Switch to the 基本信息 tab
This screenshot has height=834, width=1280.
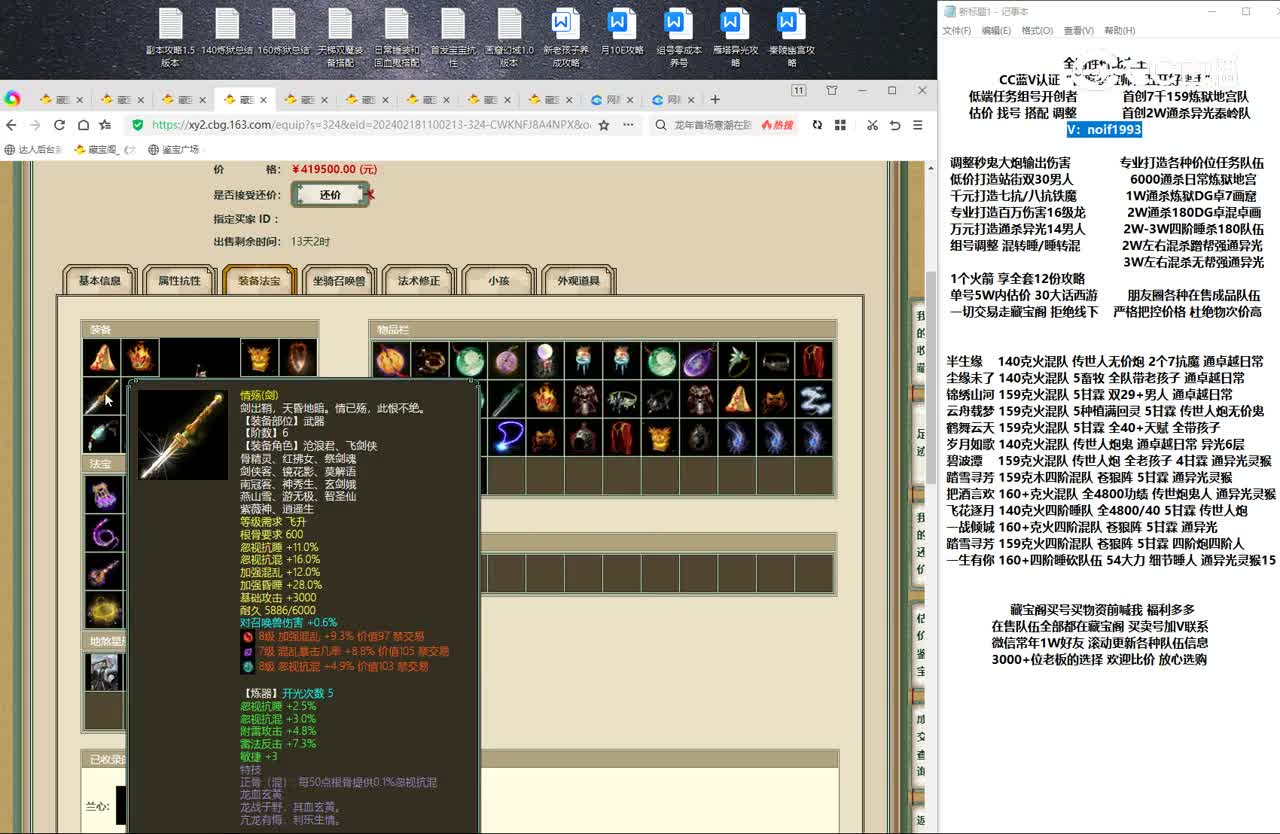tap(100, 281)
